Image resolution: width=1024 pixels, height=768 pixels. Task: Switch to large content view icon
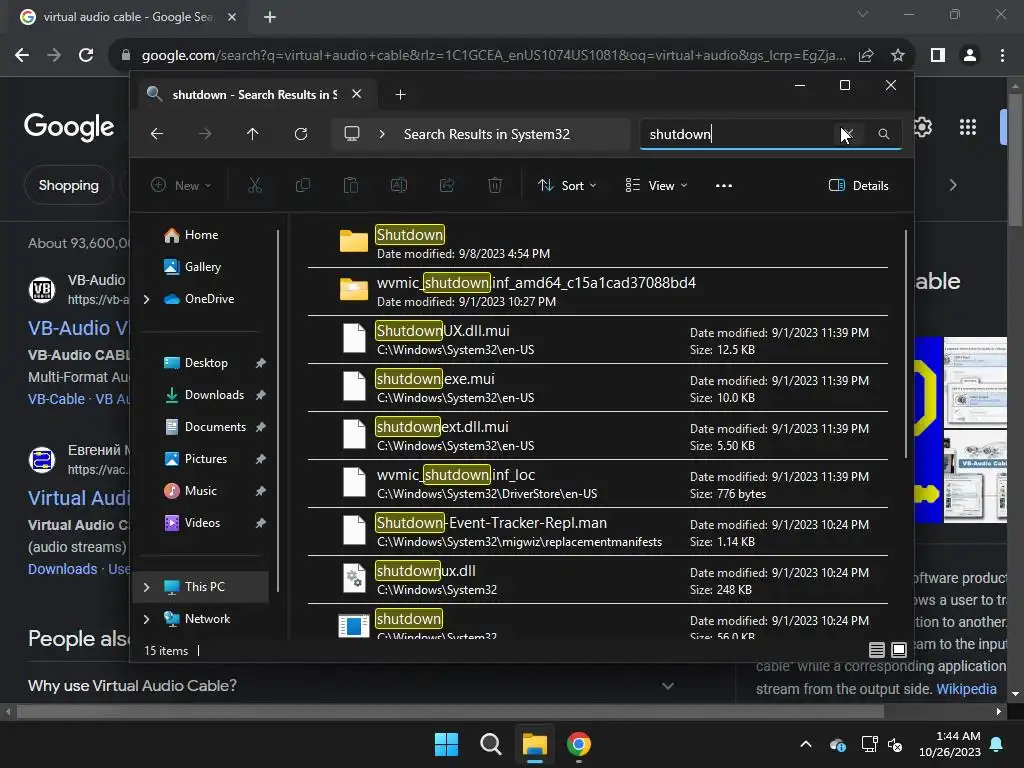[899, 650]
